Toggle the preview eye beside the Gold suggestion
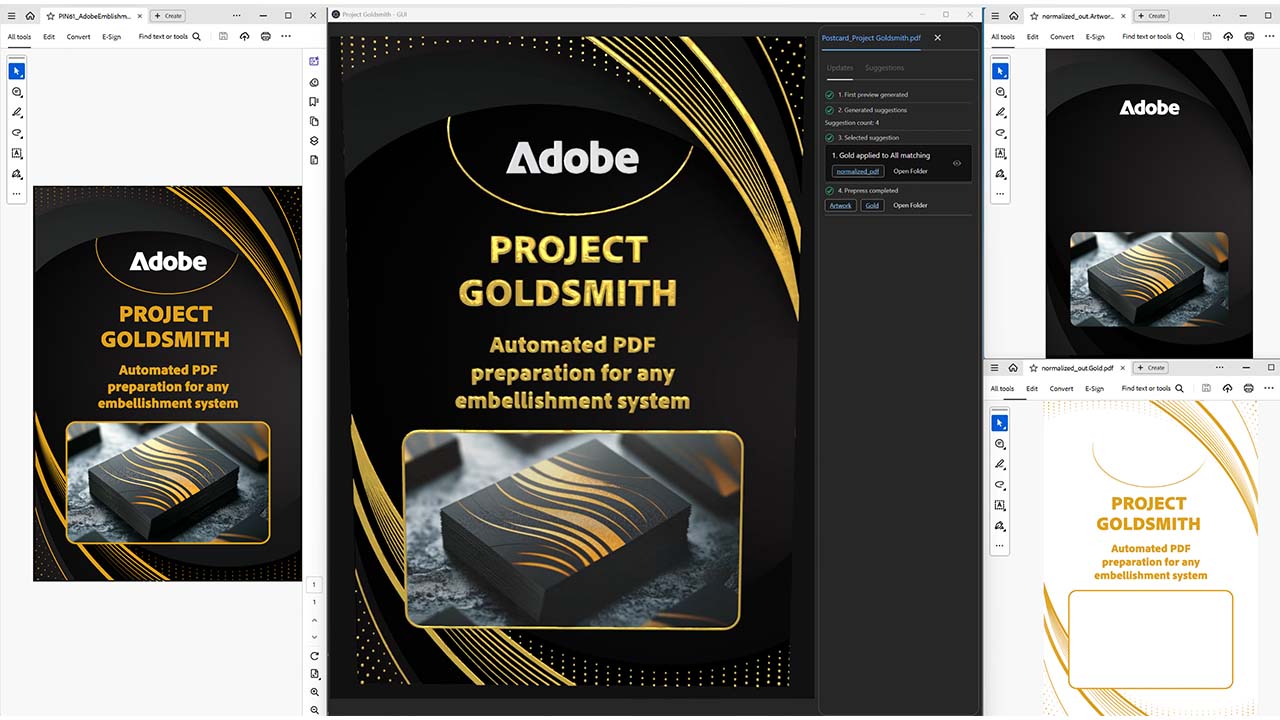 [x=956, y=163]
